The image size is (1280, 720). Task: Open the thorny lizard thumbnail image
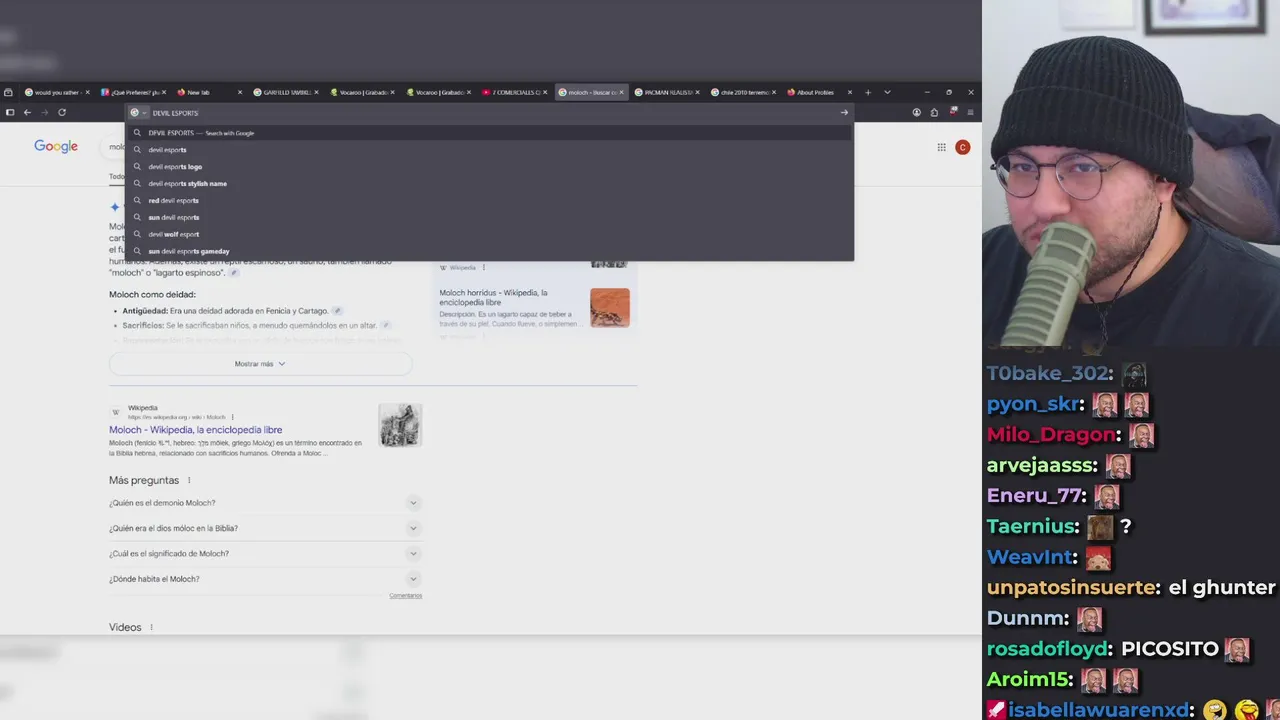click(609, 307)
